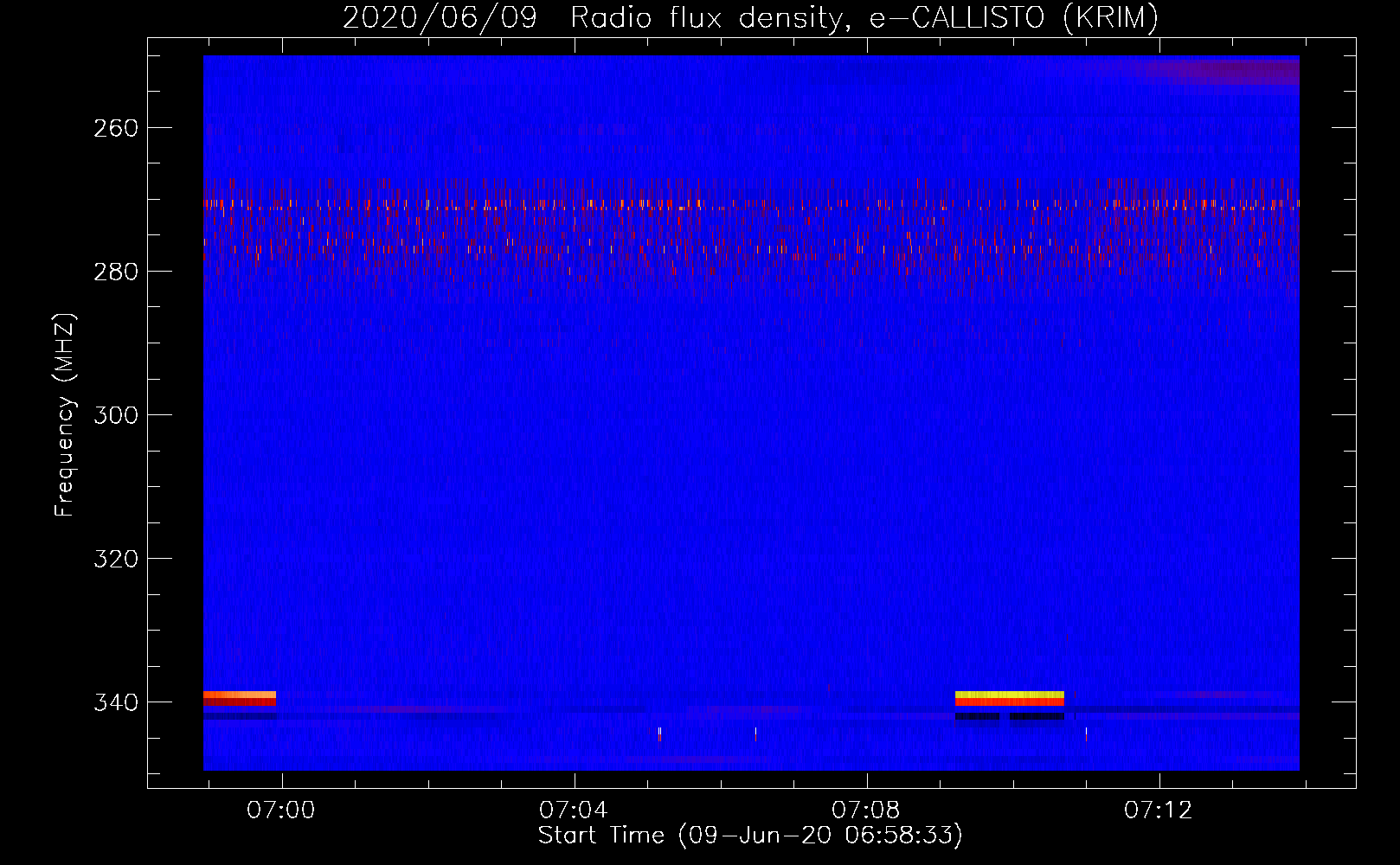This screenshot has width=1400, height=865.
Task: Click the 07:08 time tick label
Action: (x=866, y=811)
